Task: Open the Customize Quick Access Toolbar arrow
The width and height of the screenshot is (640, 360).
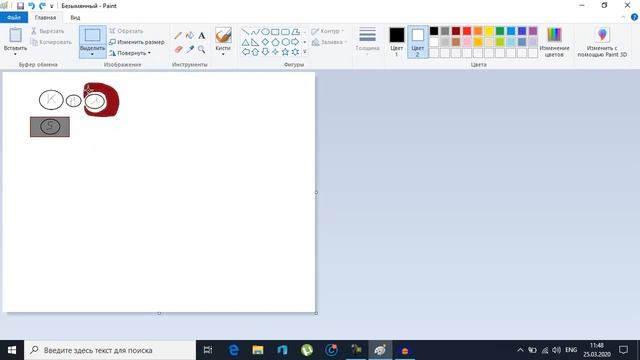Action: click(52, 6)
